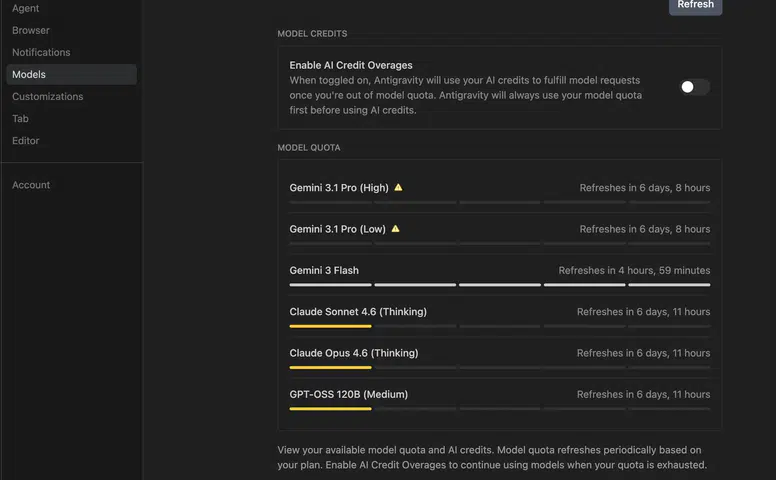The image size is (776, 480).
Task: Click the Claude Sonnet 4.6 (Thinking) quota bar
Action: 500,326
